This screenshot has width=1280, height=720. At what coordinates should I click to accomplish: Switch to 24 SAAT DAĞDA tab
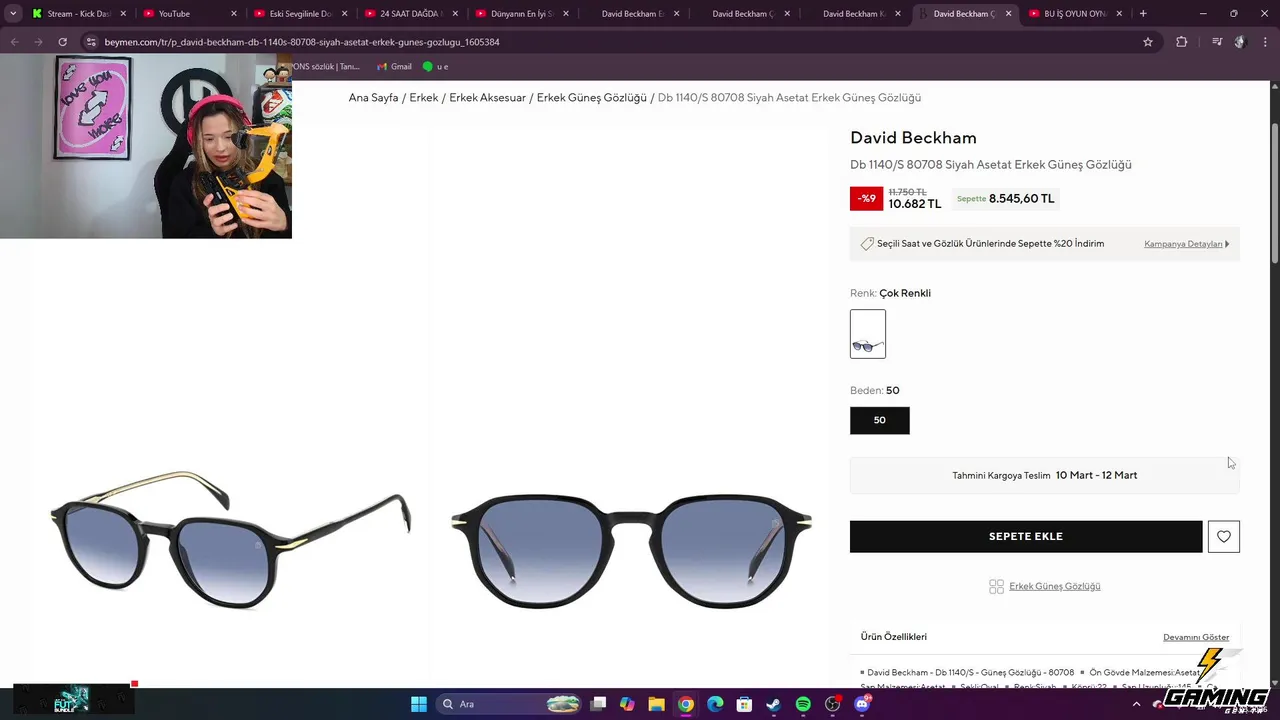(410, 14)
